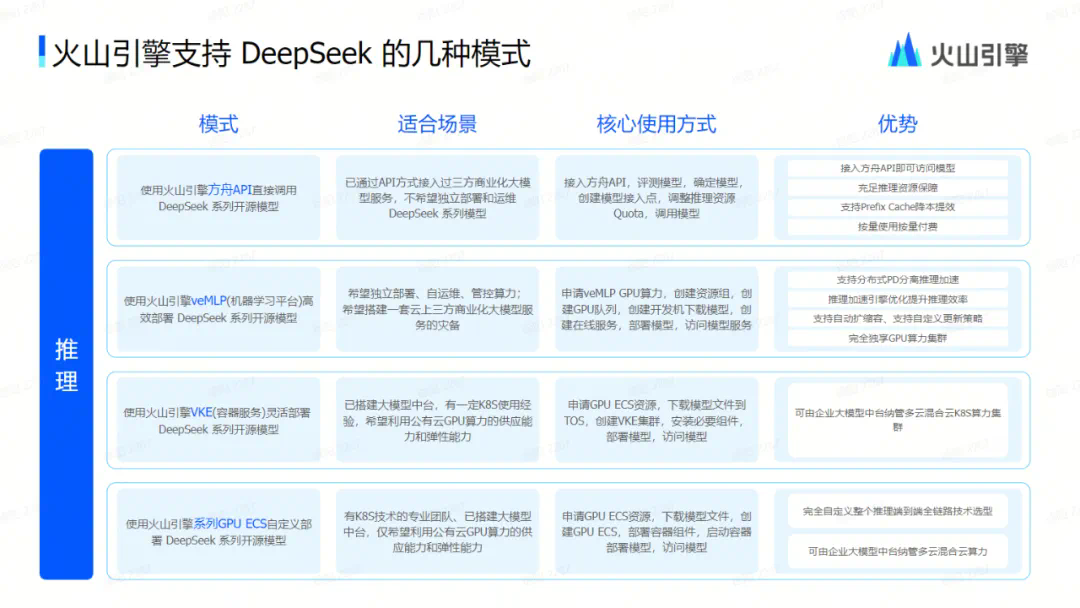The width and height of the screenshot is (1080, 608).
Task: Select the blue 推理 vertical sidebar label
Action: point(66,365)
